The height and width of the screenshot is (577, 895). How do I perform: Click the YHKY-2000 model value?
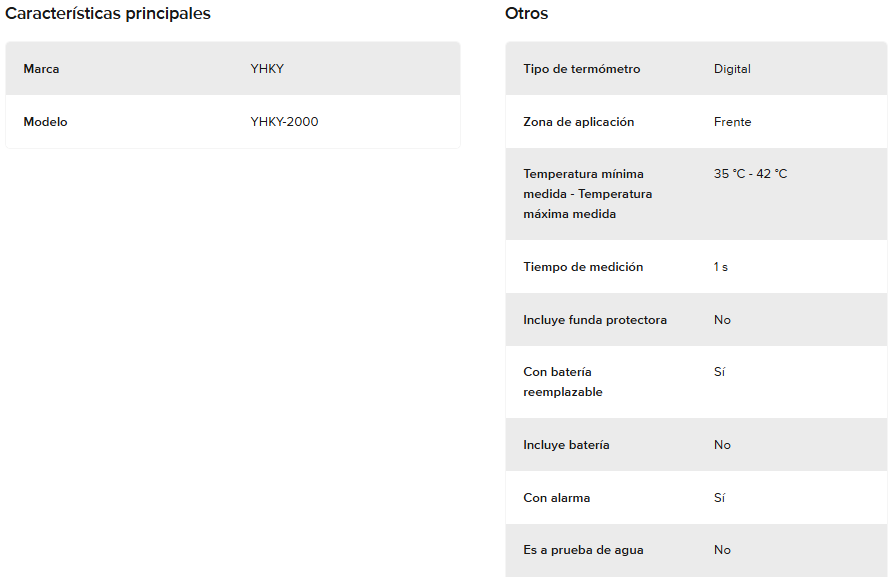[x=284, y=122]
